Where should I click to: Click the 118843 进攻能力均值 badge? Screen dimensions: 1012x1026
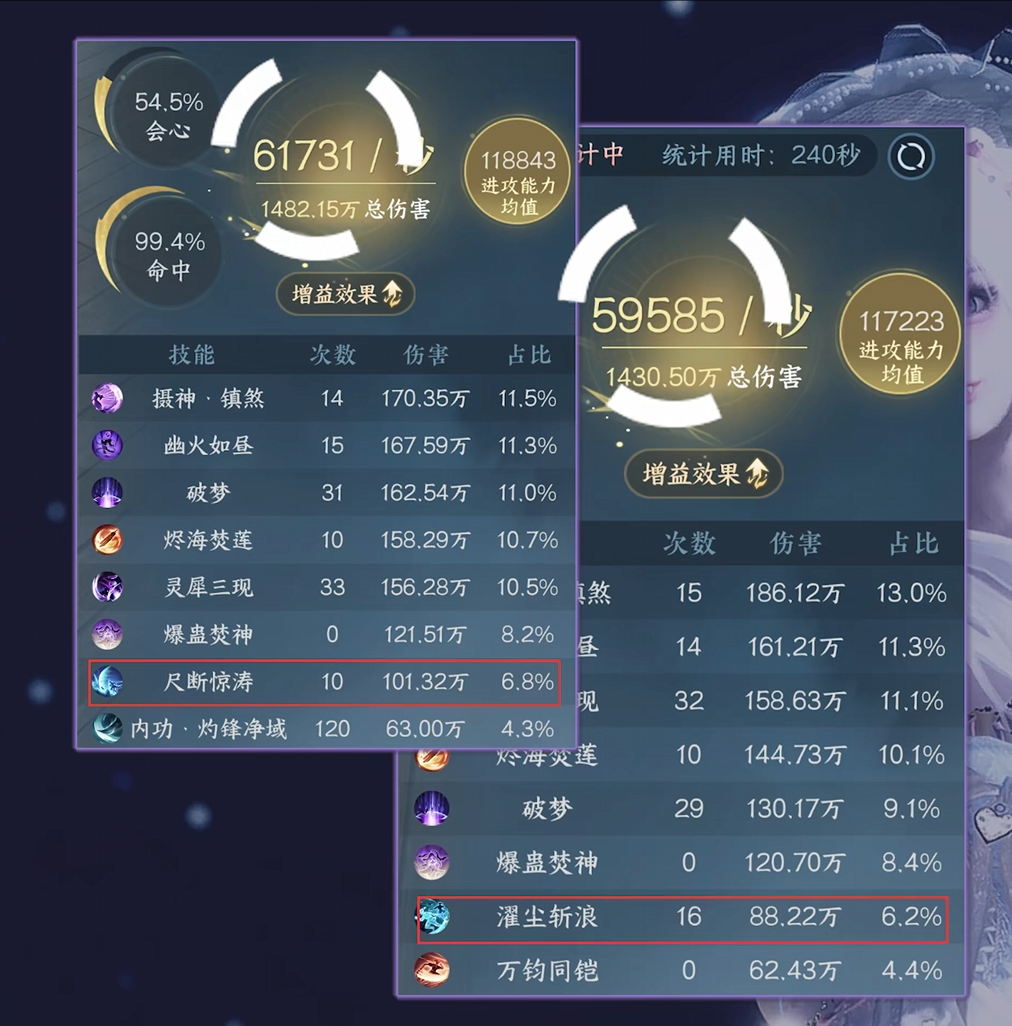coord(517,171)
